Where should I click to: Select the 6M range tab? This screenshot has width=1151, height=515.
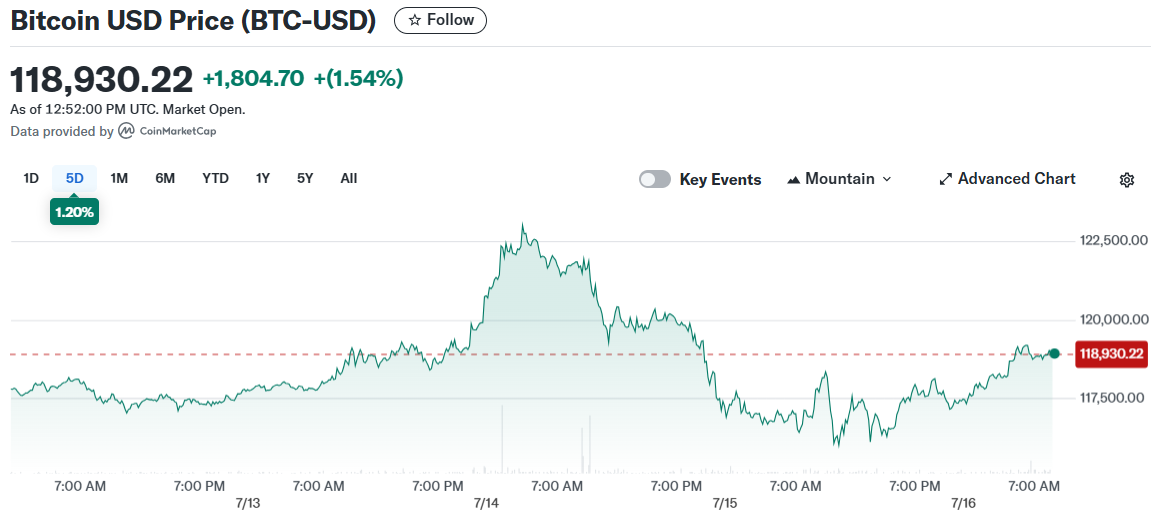165,178
